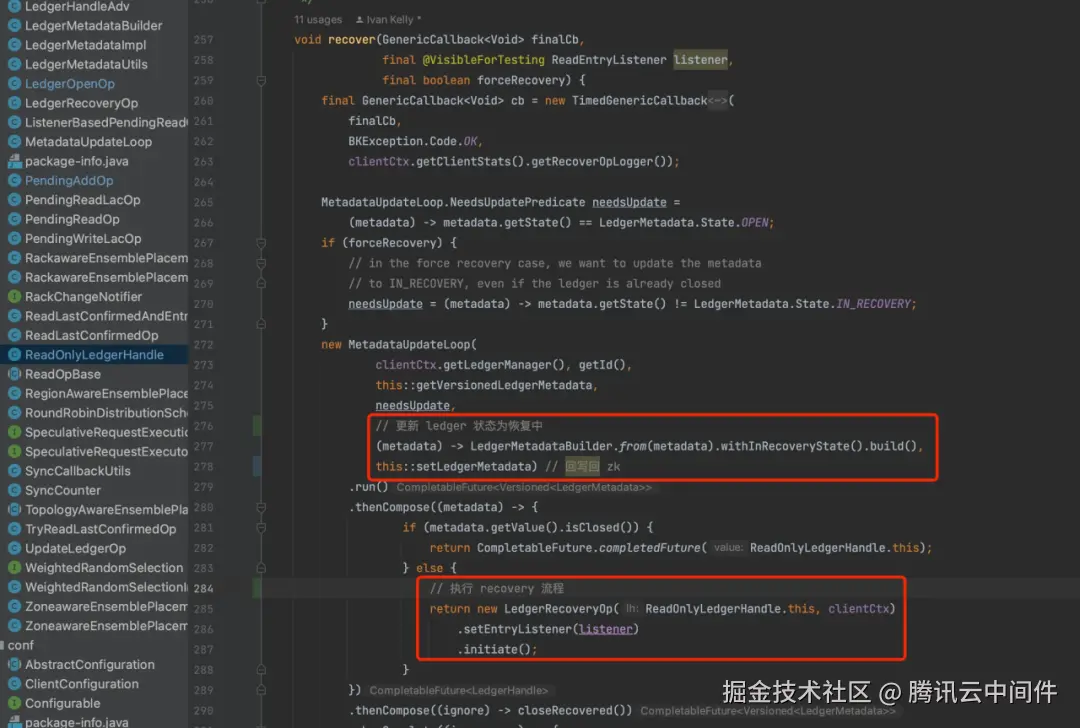Viewport: 1080px width, 728px height.
Task: Click the class icon beside LedgerOpenOp
Action: (x=14, y=83)
